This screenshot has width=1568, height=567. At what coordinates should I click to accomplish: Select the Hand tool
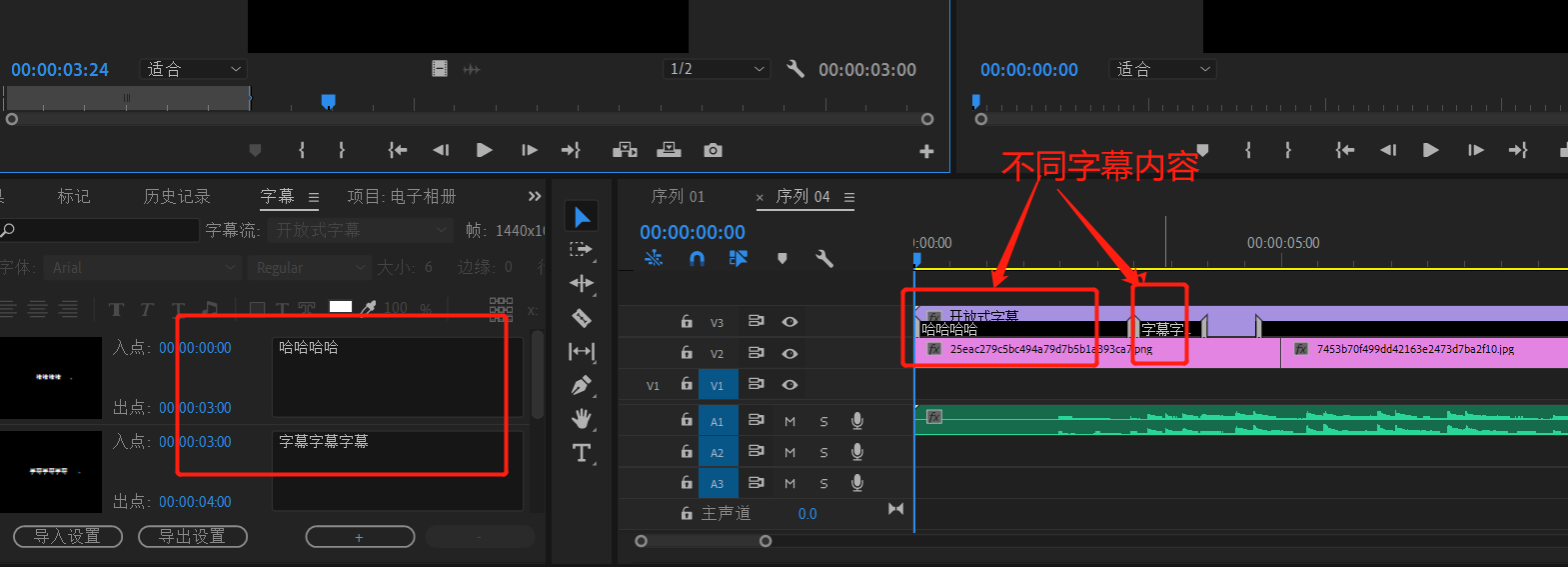[x=582, y=418]
